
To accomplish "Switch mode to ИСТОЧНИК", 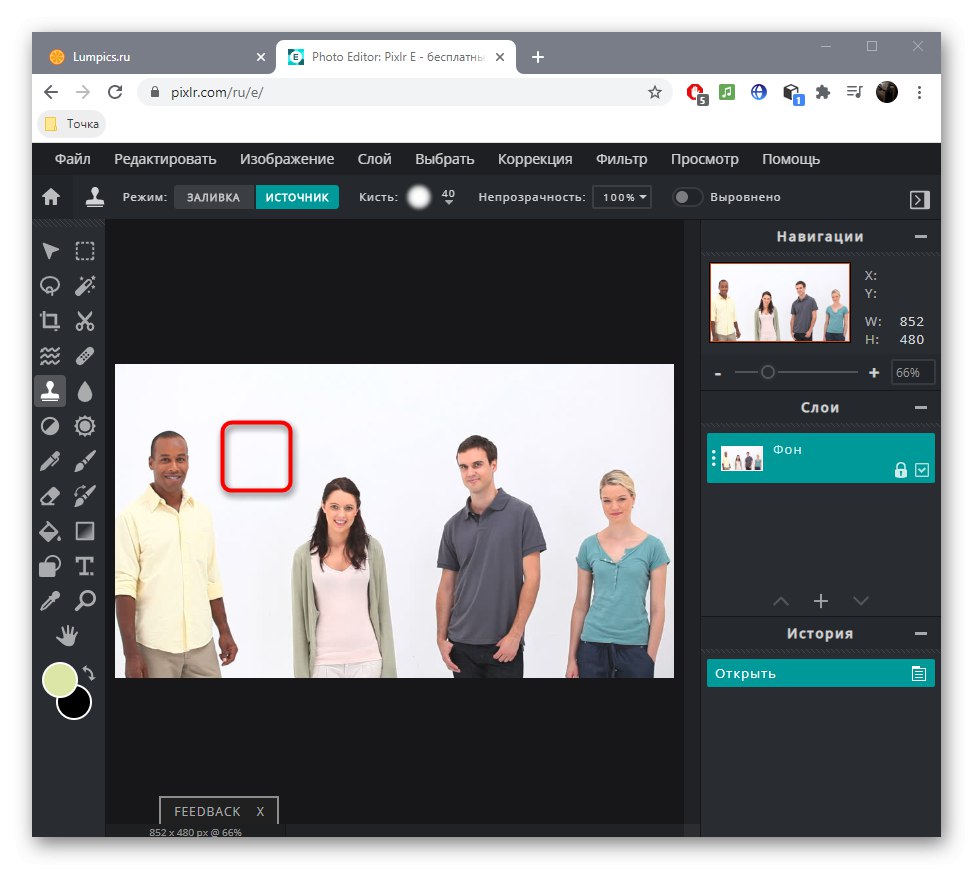I will coord(297,197).
